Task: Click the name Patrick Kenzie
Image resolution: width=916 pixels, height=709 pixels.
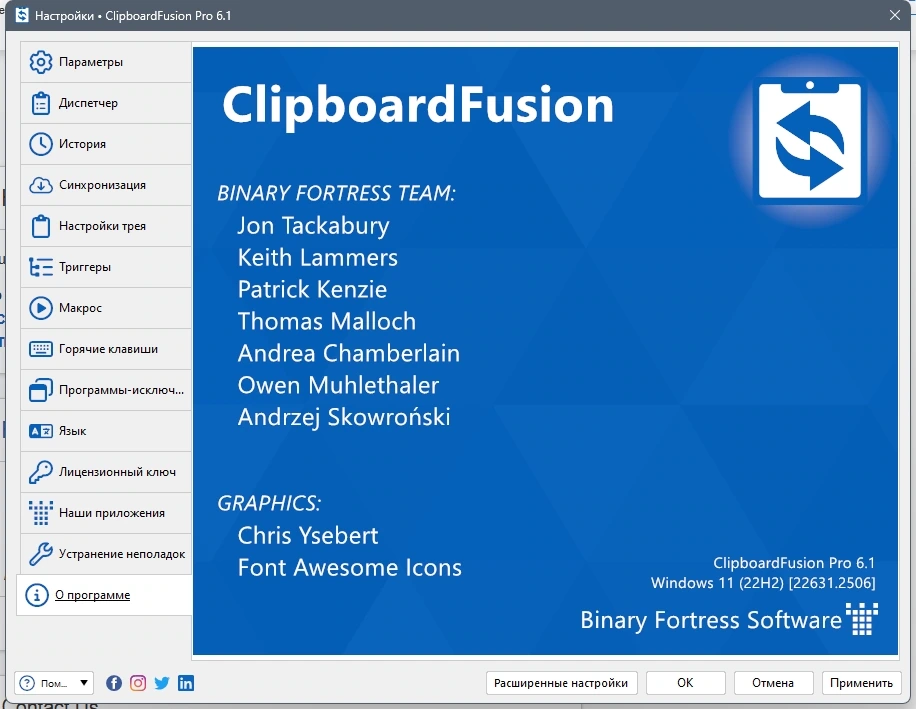Action: [x=313, y=290]
